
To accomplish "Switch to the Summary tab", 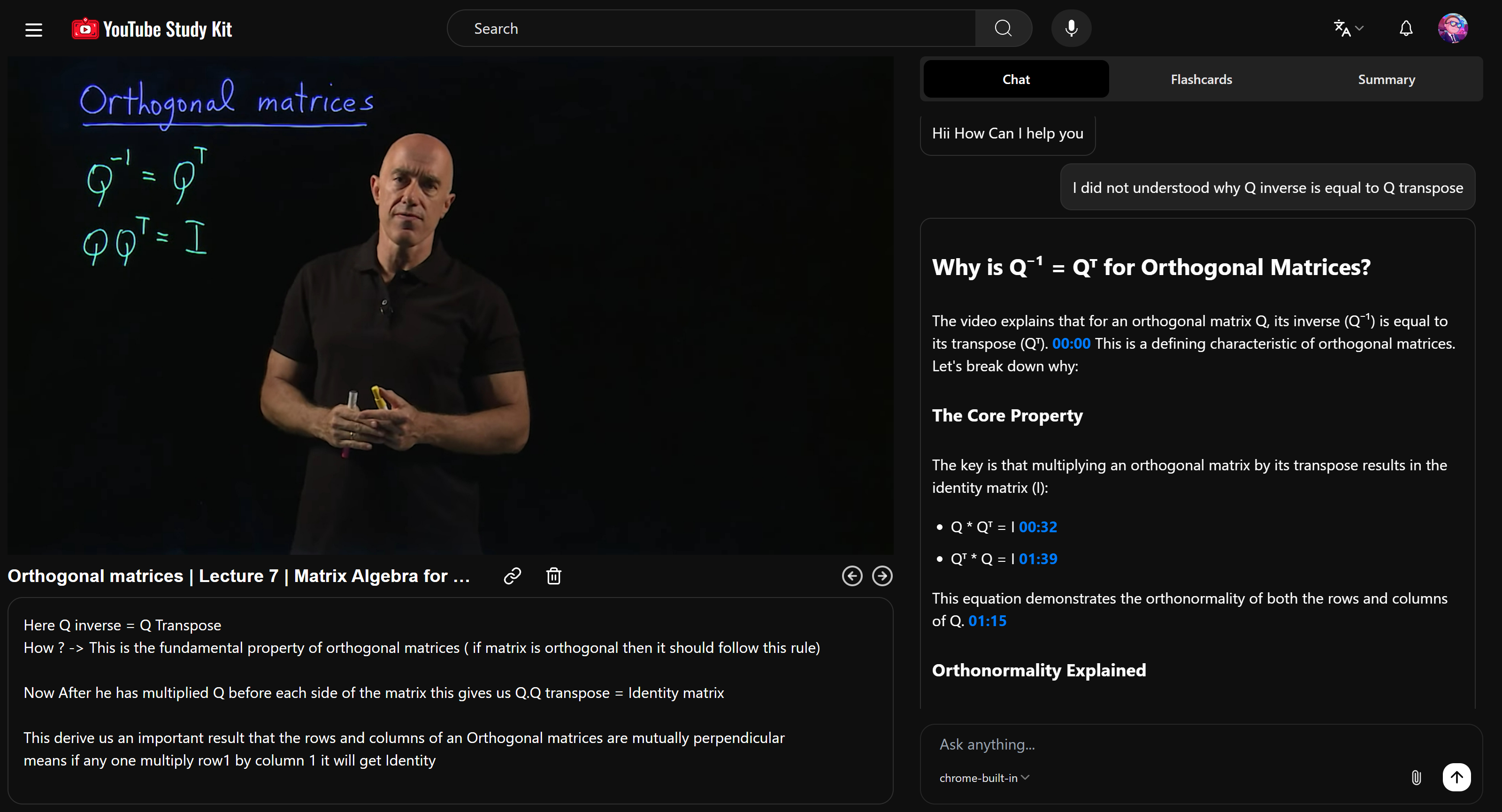I will pos(1386,79).
